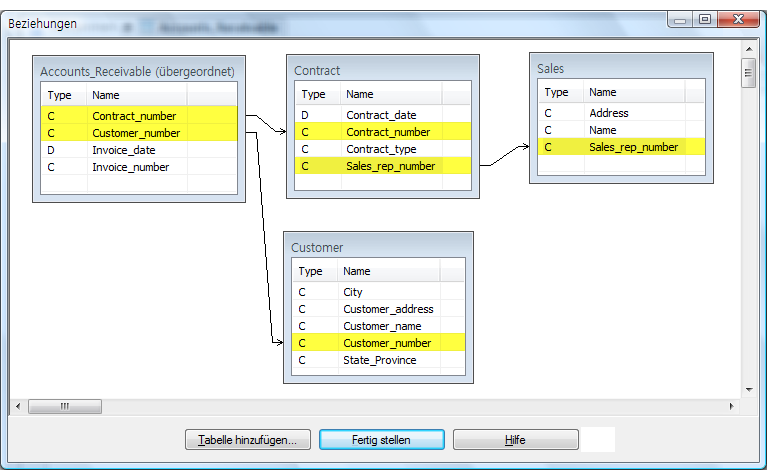Click State_Province field in Customer table
767x470 pixels.
[x=379, y=360]
